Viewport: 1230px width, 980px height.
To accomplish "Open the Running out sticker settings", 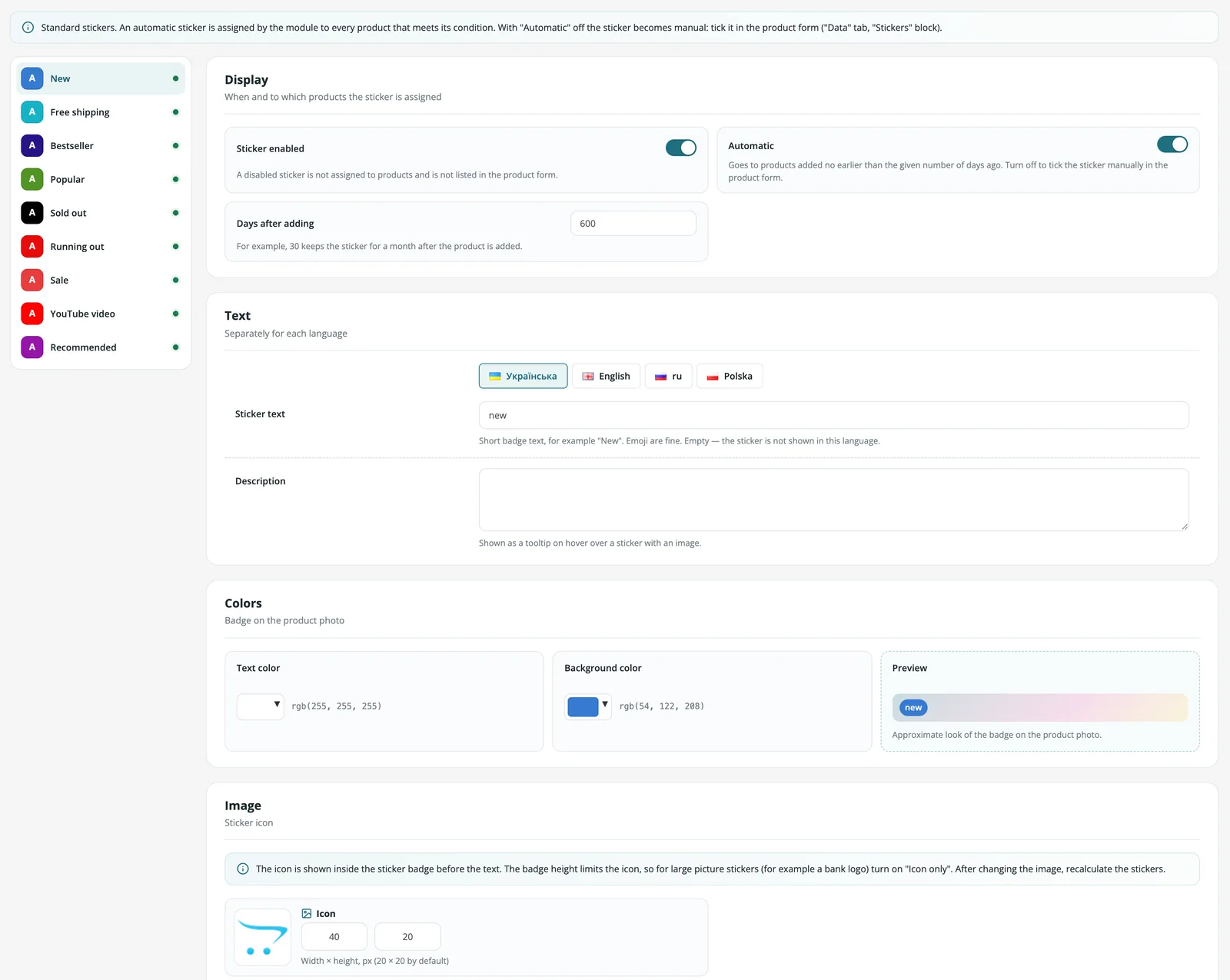I will coord(101,246).
